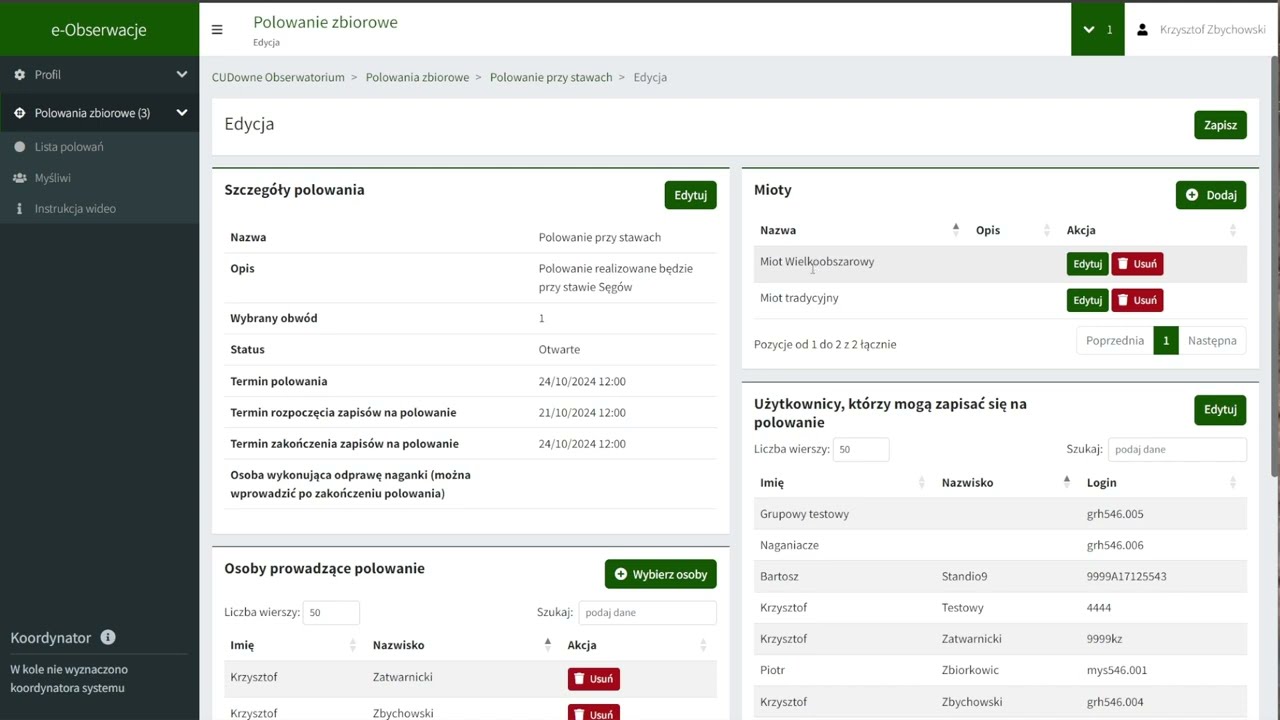
Task: Sort hunt leaders table by Imię
Action: pos(293,645)
